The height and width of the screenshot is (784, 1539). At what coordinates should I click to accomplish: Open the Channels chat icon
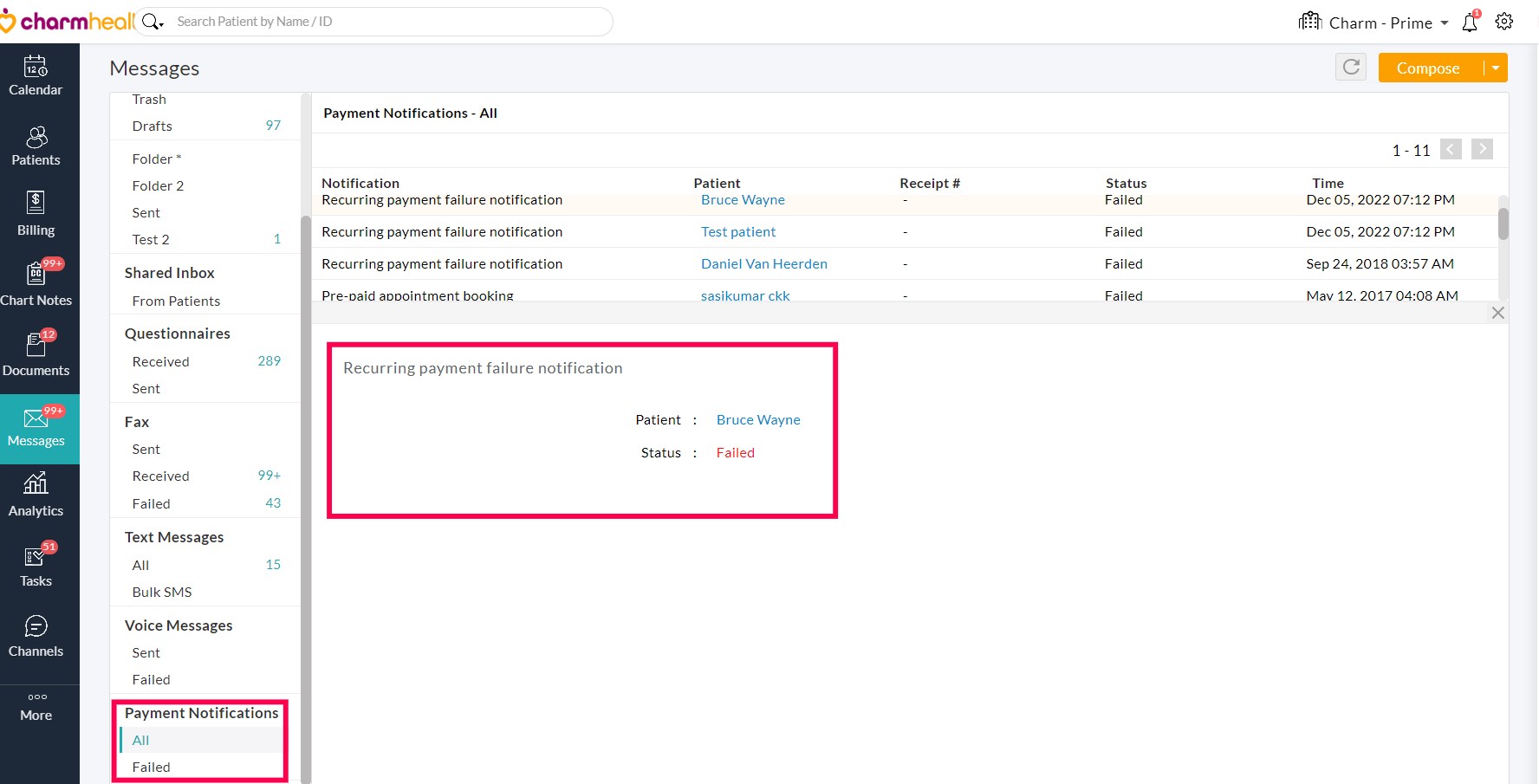click(x=36, y=636)
